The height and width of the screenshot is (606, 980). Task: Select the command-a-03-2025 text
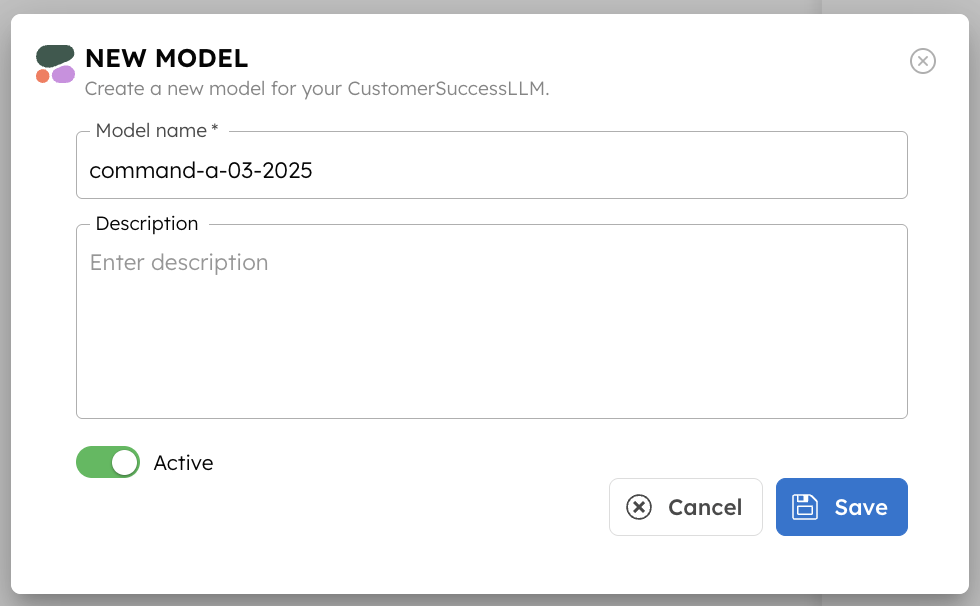pyautogui.click(x=201, y=170)
